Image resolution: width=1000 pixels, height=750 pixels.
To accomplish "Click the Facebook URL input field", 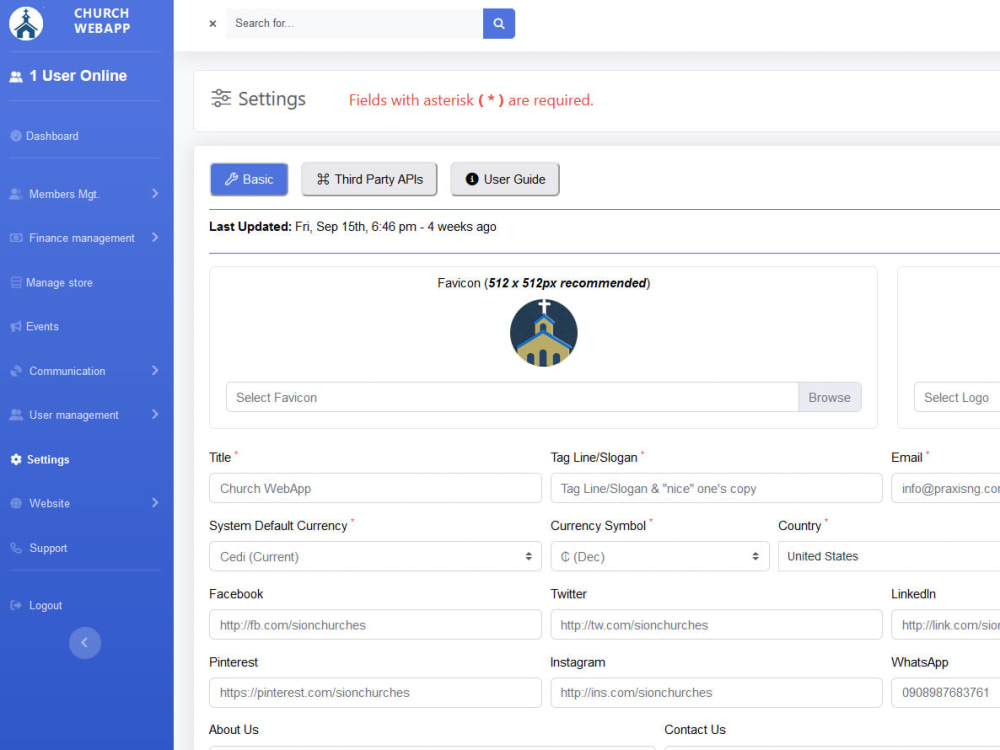I will 375,624.
